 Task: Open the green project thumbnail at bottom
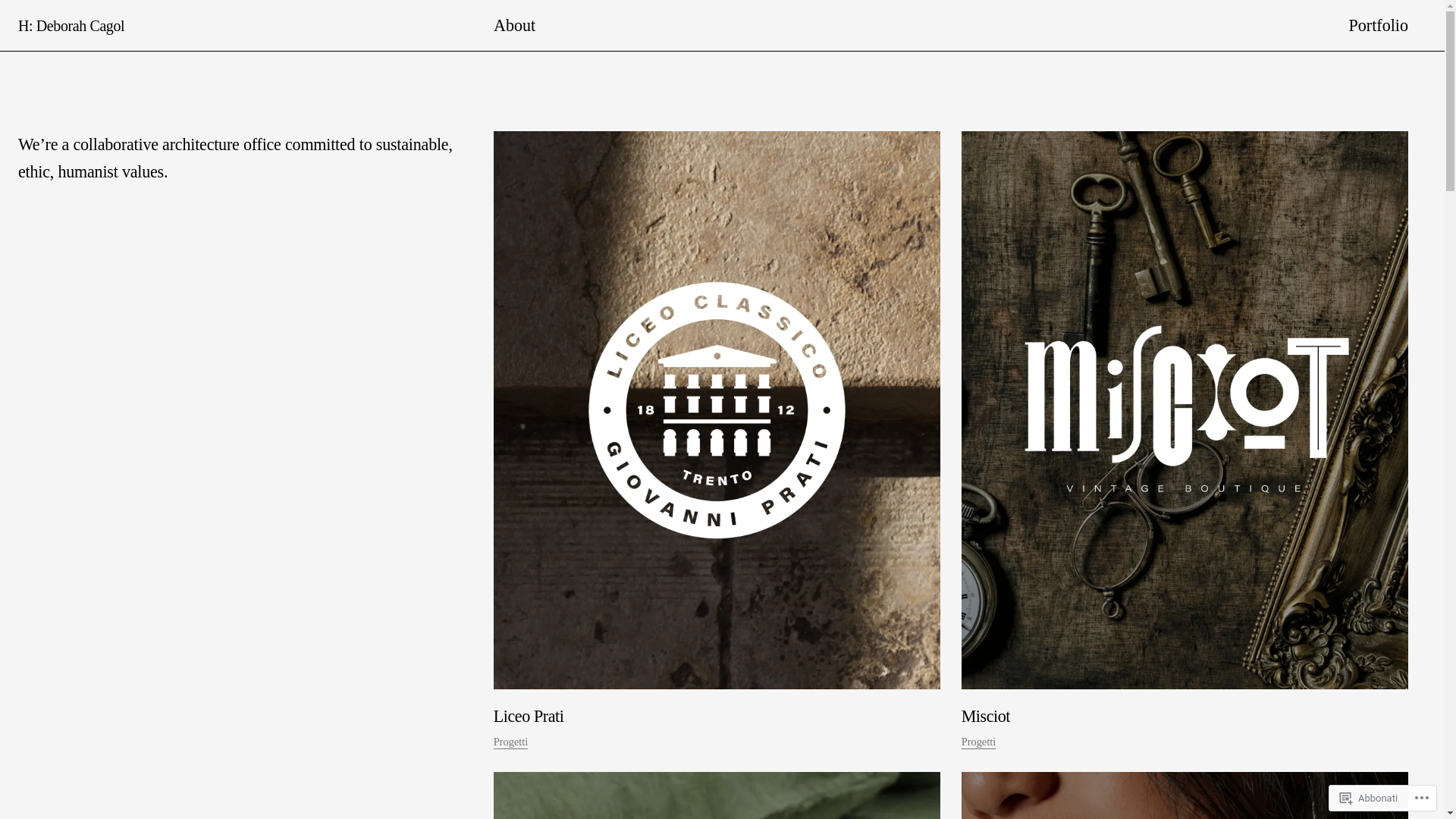click(x=717, y=795)
